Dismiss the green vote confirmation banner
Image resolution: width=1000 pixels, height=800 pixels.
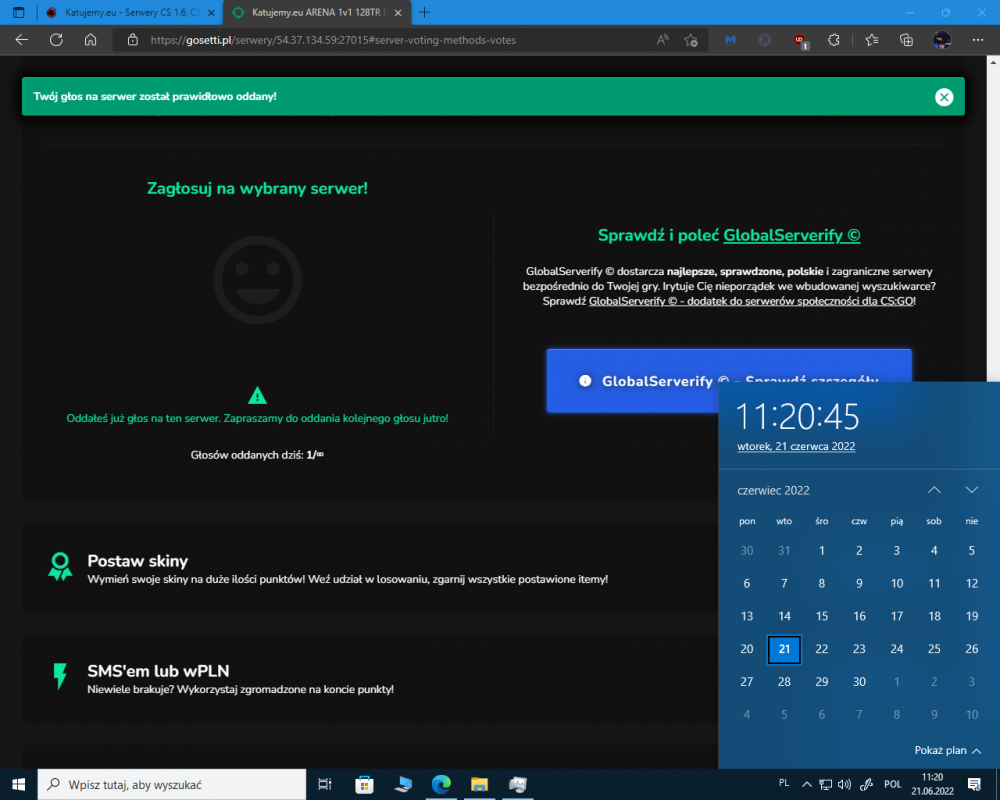coord(944,97)
